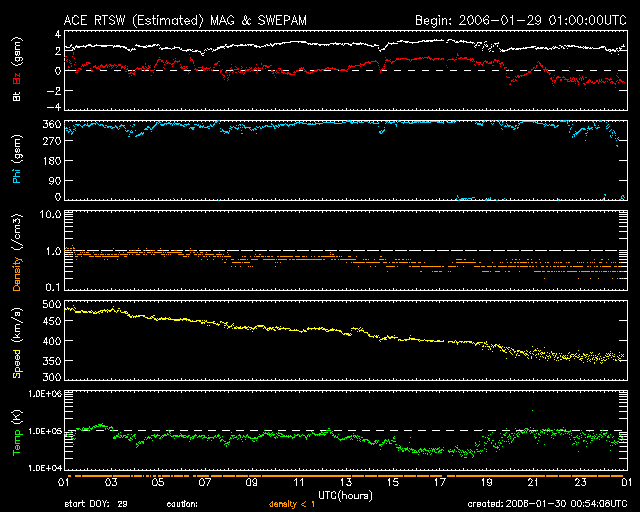Click the created timestamp in footer
Screen dimensions: 640x512
[x=550, y=503]
